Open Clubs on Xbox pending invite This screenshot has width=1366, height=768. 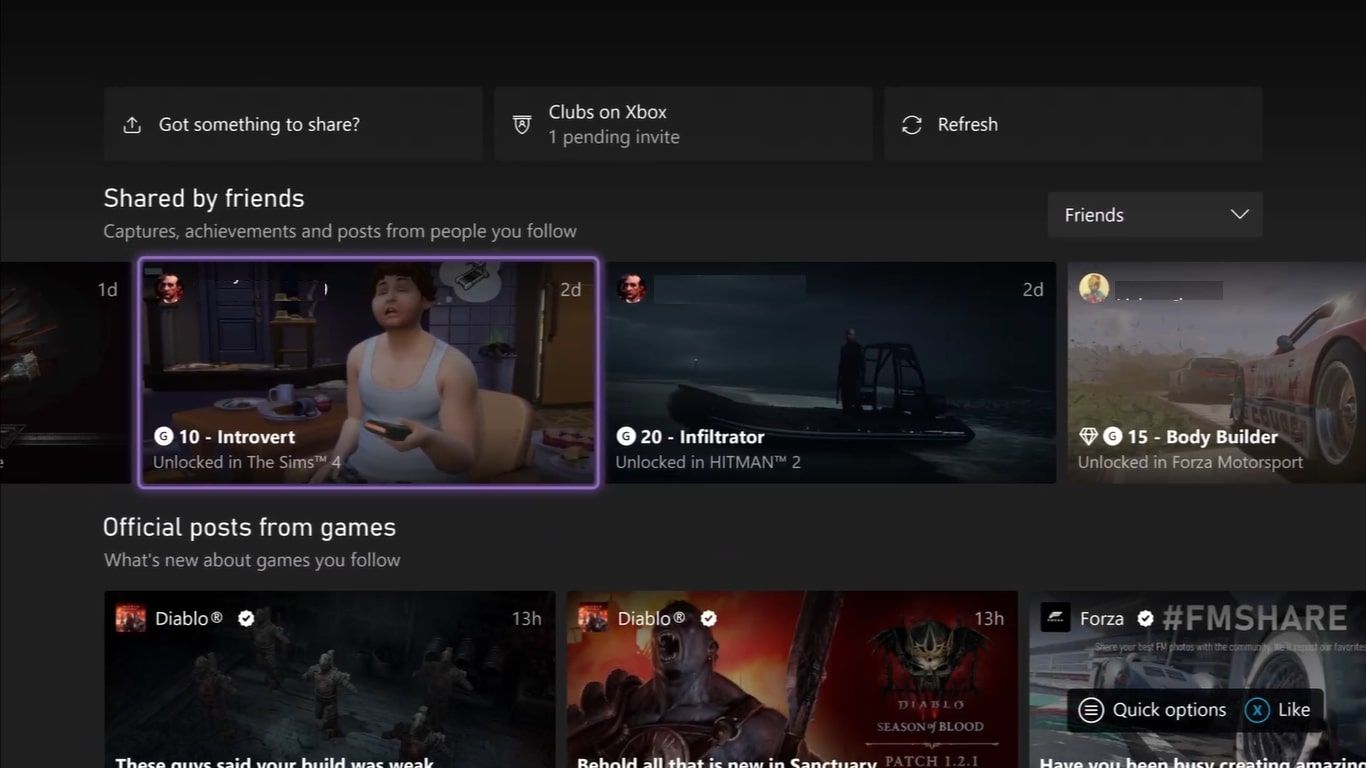(683, 124)
